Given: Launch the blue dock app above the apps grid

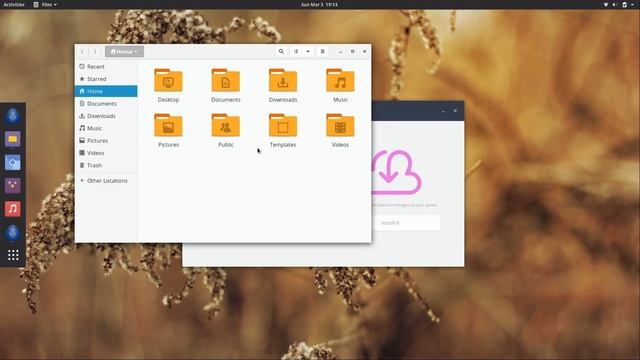Looking at the screenshot, I should pyautogui.click(x=13, y=232).
